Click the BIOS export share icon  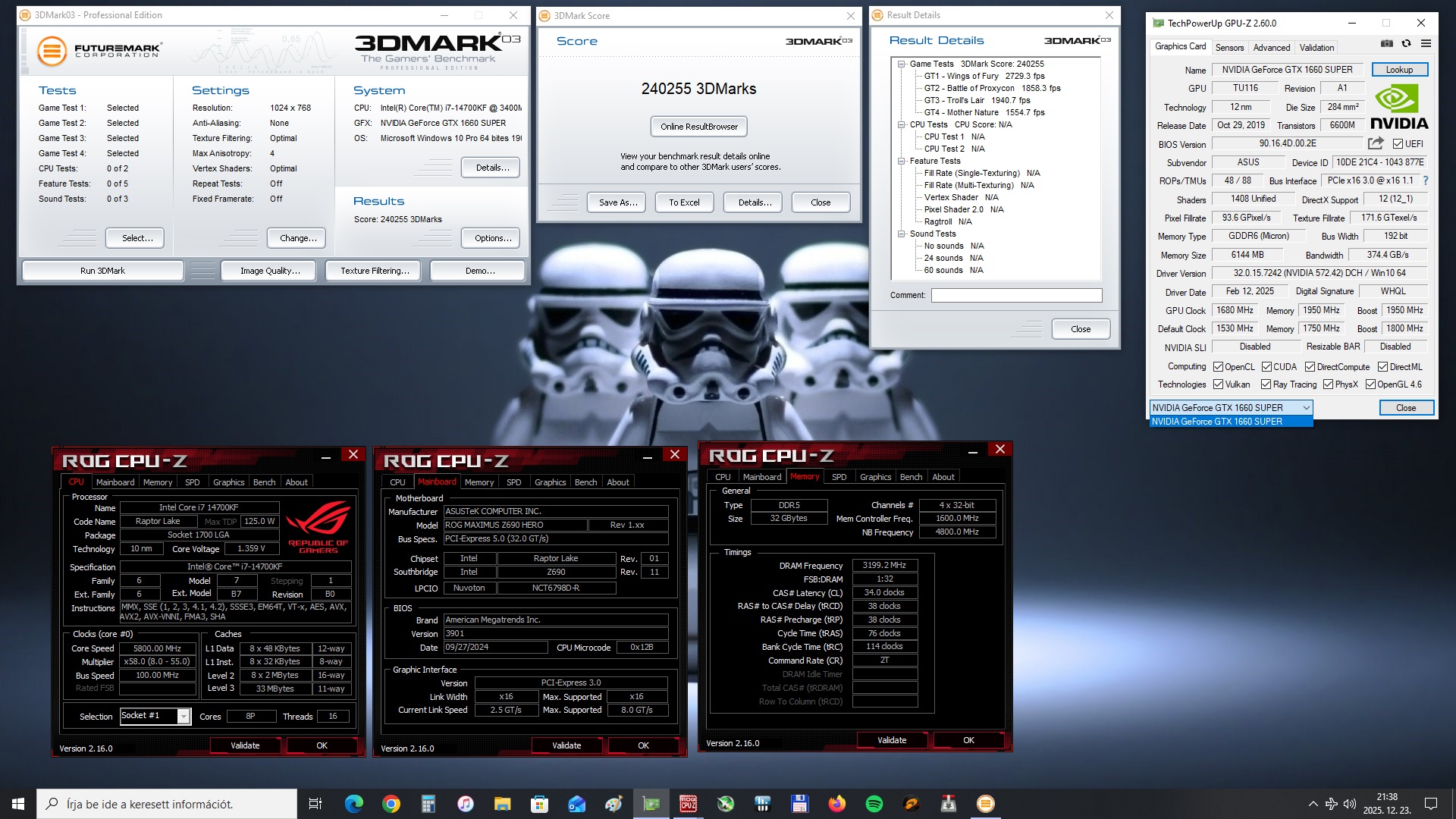pos(1376,143)
